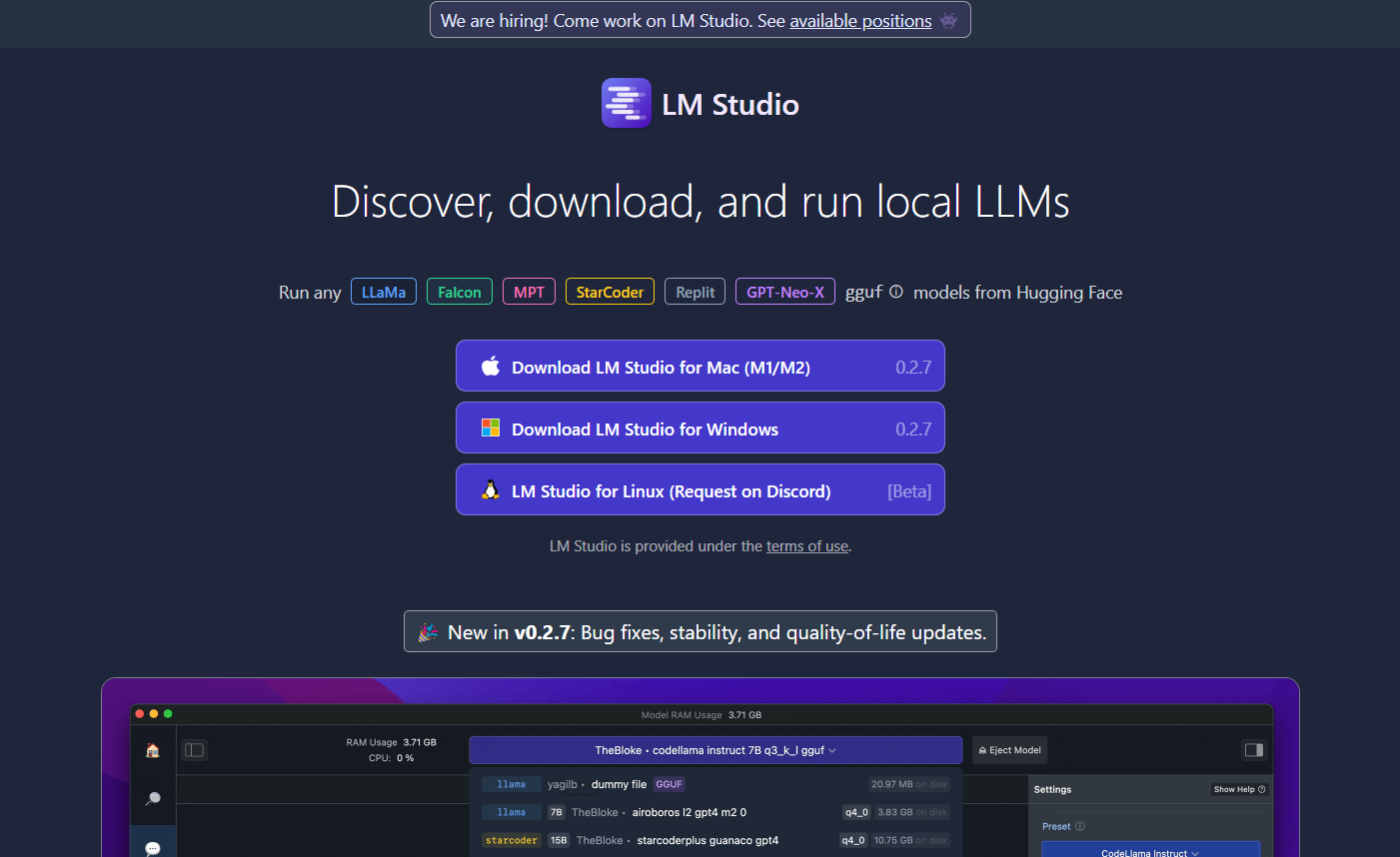Select the Falcon model filter
This screenshot has height=857, width=1400.
(x=459, y=291)
